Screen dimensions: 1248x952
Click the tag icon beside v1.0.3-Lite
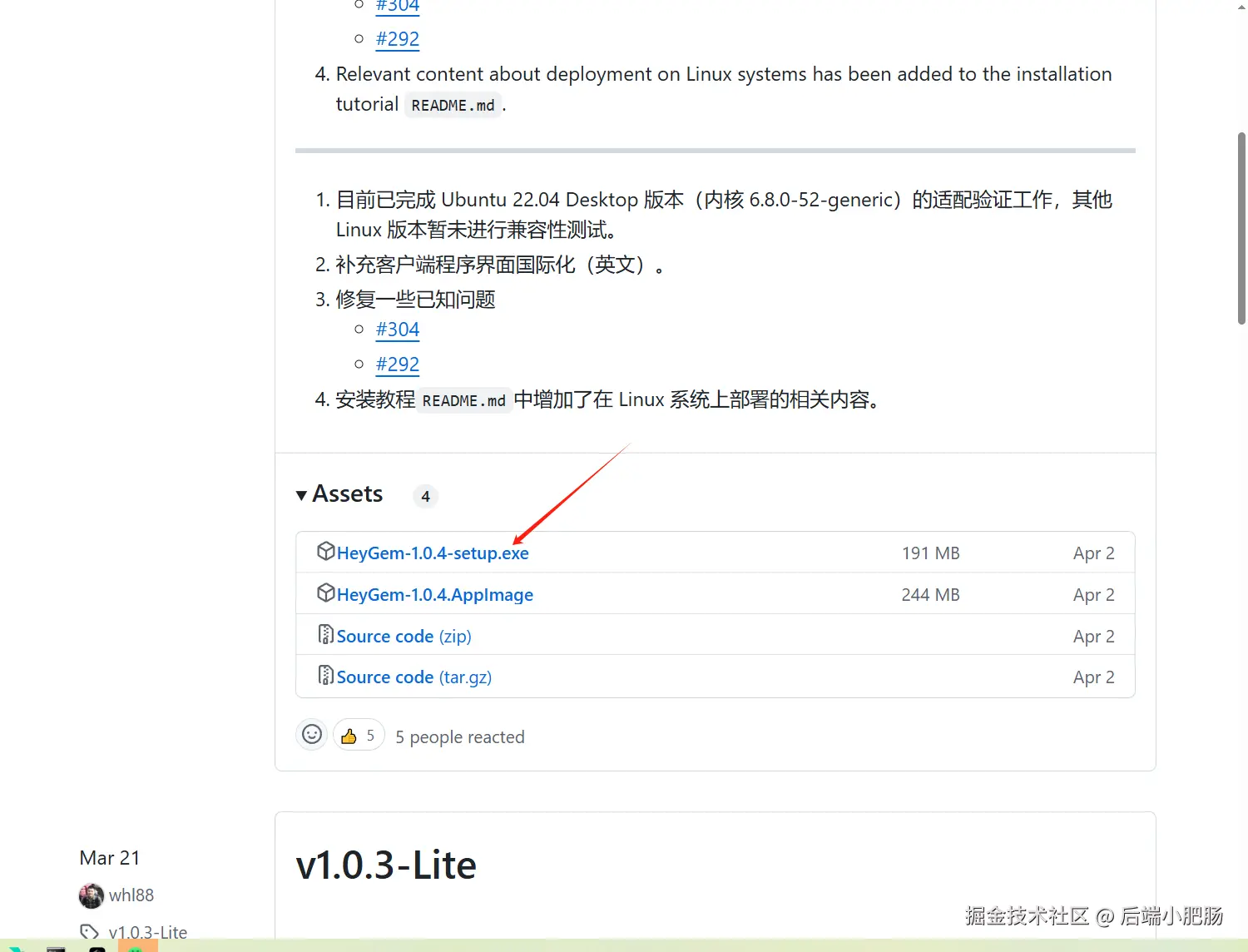pyautogui.click(x=89, y=933)
